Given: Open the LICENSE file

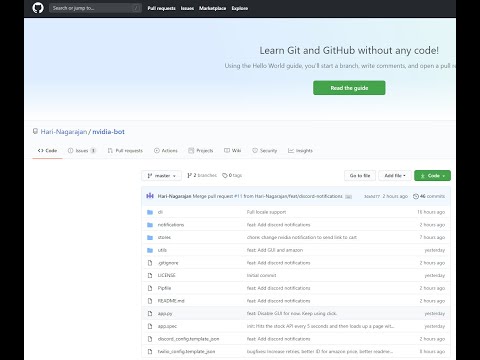Looking at the screenshot, I should [x=166, y=275].
